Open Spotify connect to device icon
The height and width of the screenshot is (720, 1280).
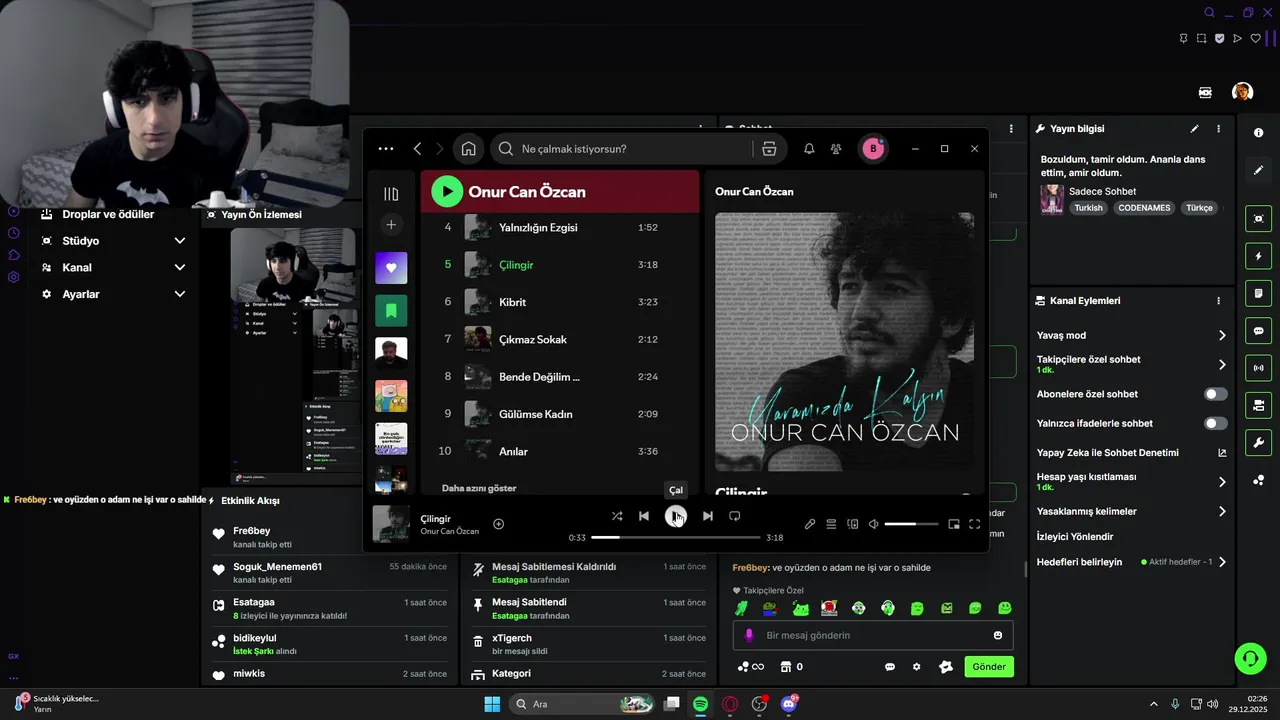pyautogui.click(x=853, y=524)
